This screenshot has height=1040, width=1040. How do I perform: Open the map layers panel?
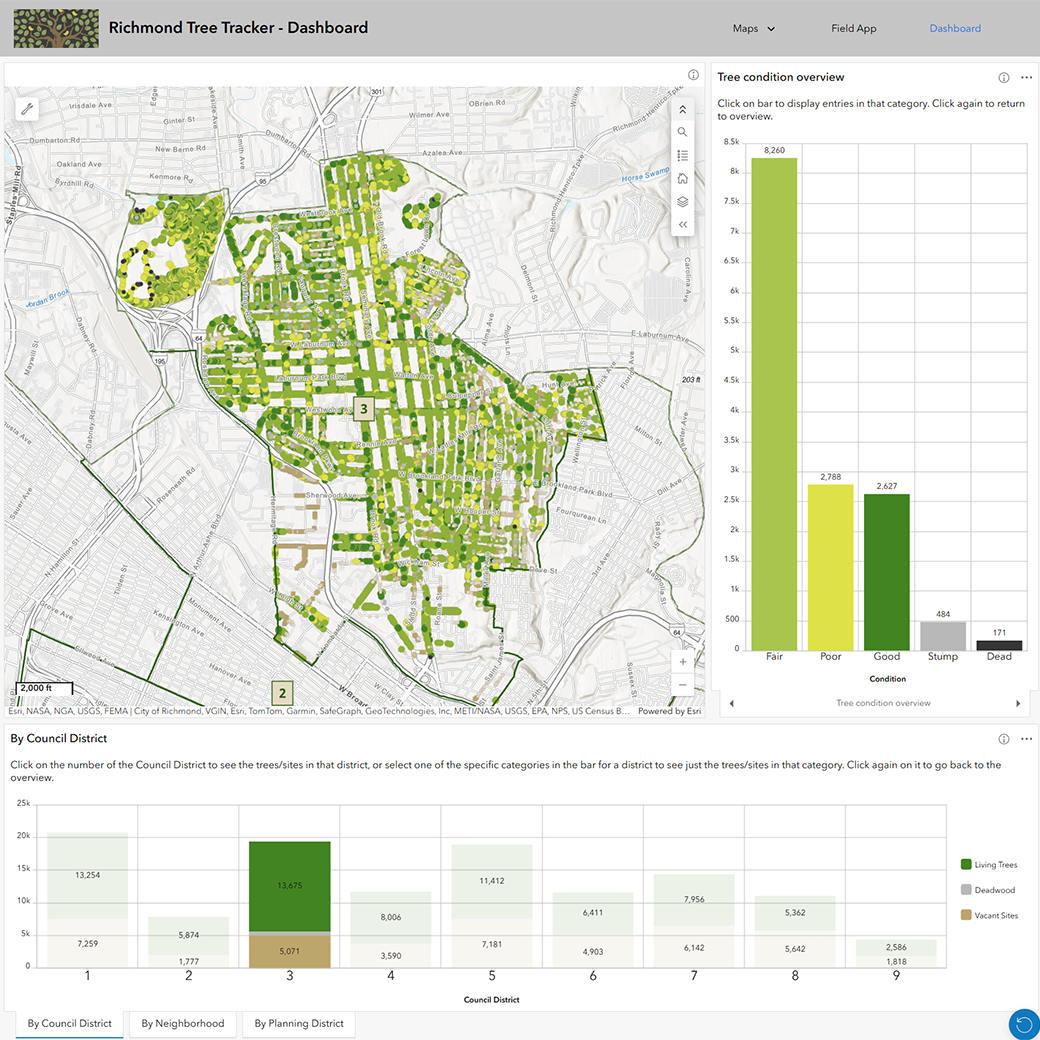[x=682, y=202]
